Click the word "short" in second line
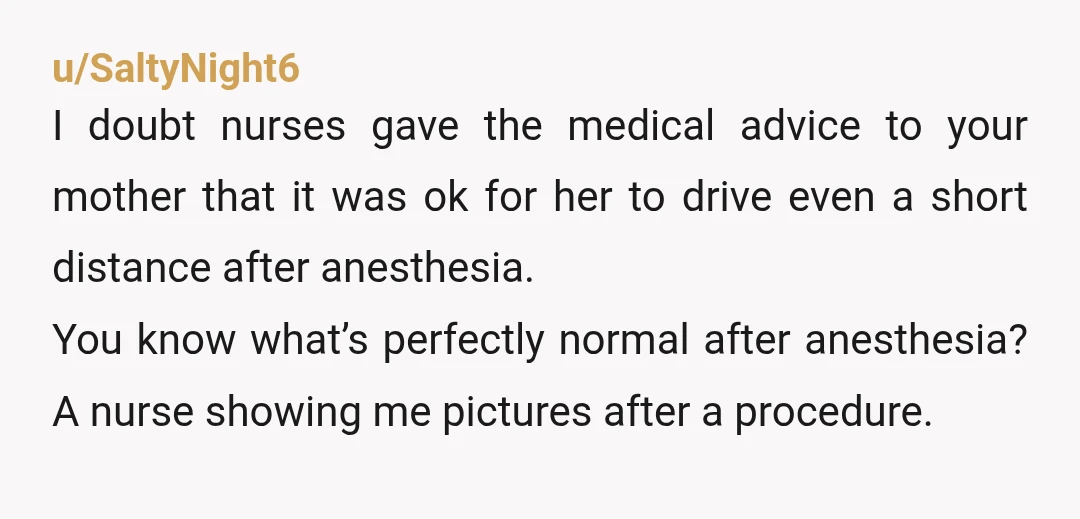The width and height of the screenshot is (1080, 519). [979, 197]
